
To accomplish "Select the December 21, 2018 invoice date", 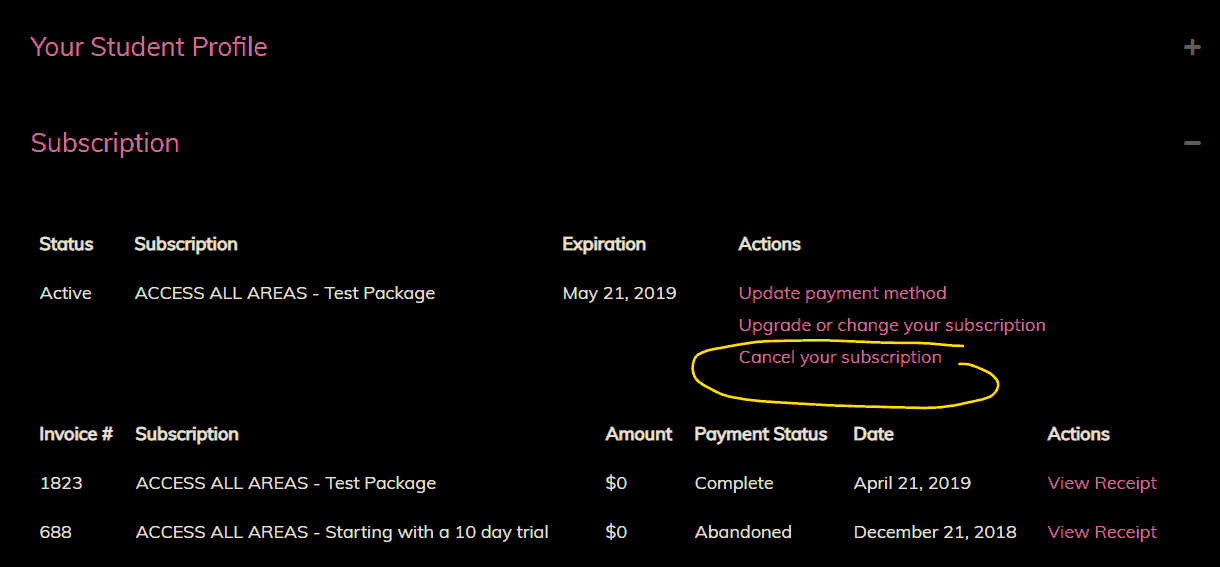I will pos(935,532).
